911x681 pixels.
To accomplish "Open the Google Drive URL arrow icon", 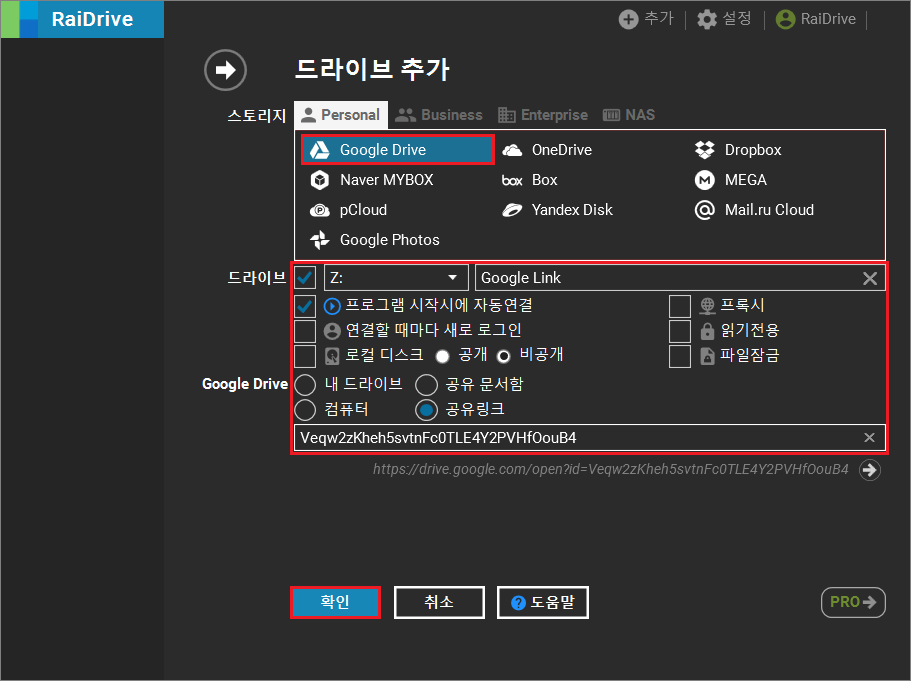I will pyautogui.click(x=870, y=470).
